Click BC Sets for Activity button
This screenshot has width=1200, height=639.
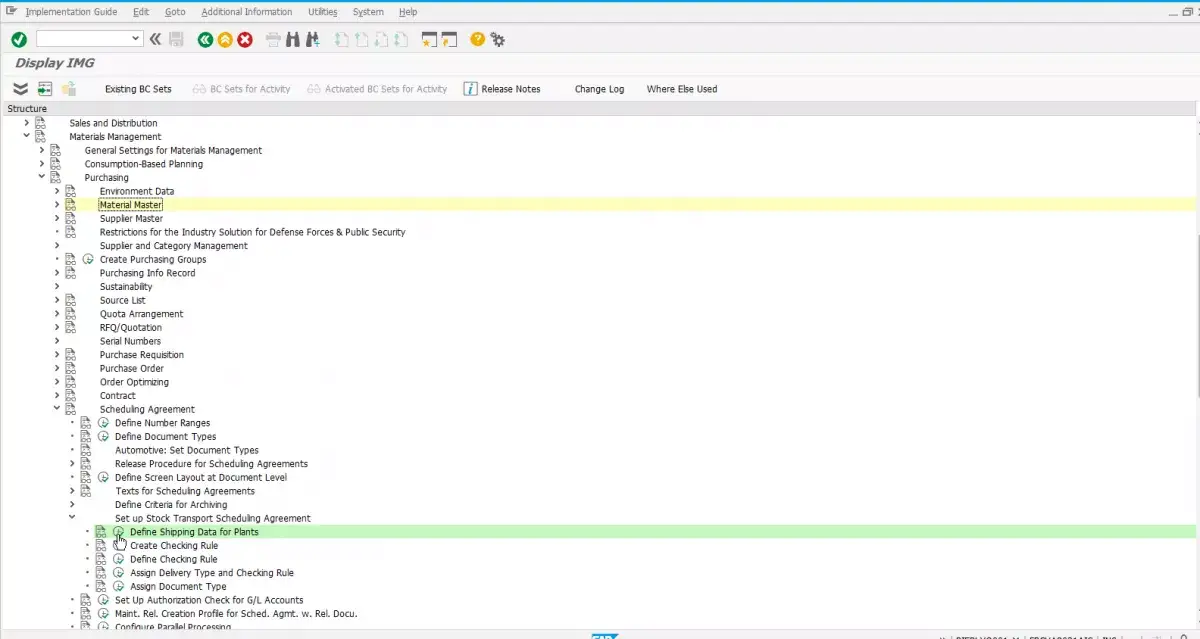(x=241, y=89)
